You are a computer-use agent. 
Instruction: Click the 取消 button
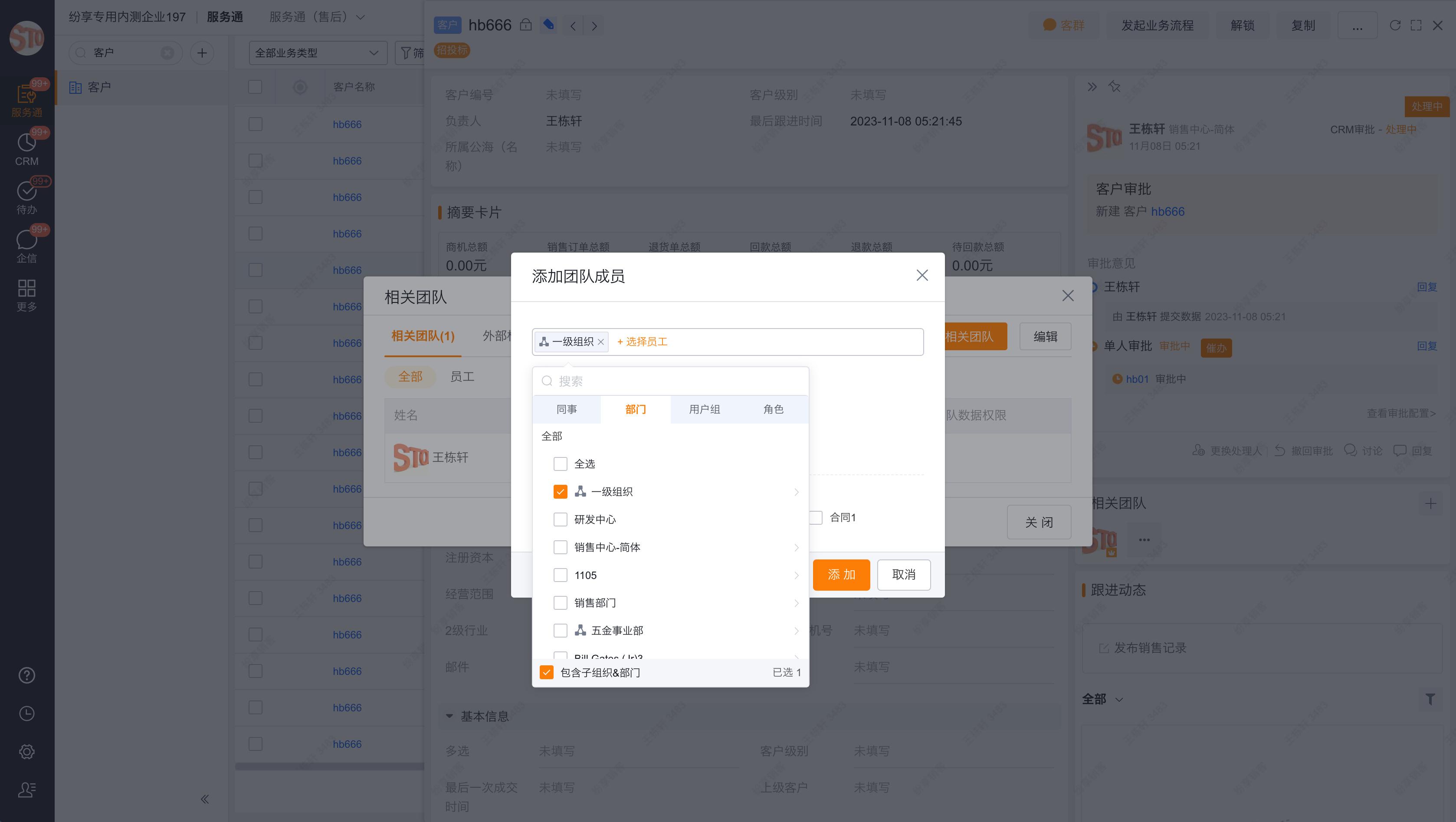click(903, 574)
